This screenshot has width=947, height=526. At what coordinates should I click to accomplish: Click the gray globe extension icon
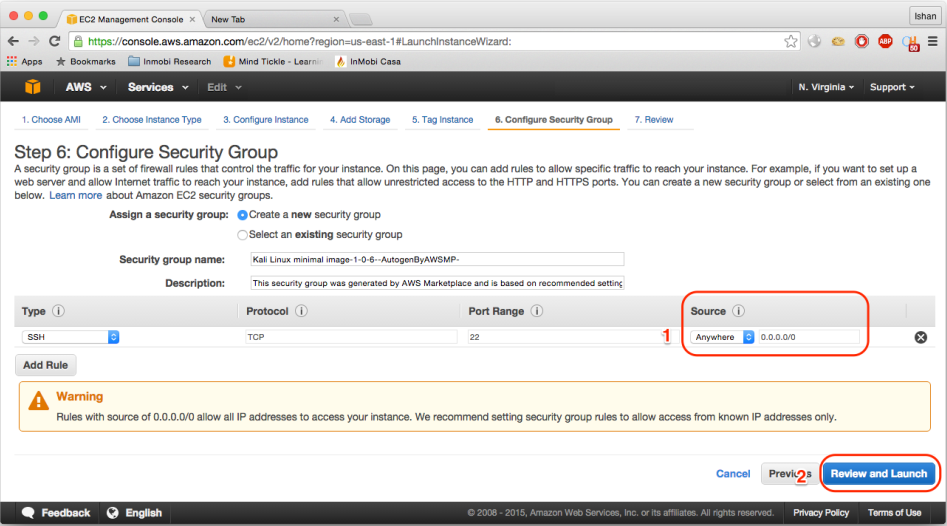[814, 41]
